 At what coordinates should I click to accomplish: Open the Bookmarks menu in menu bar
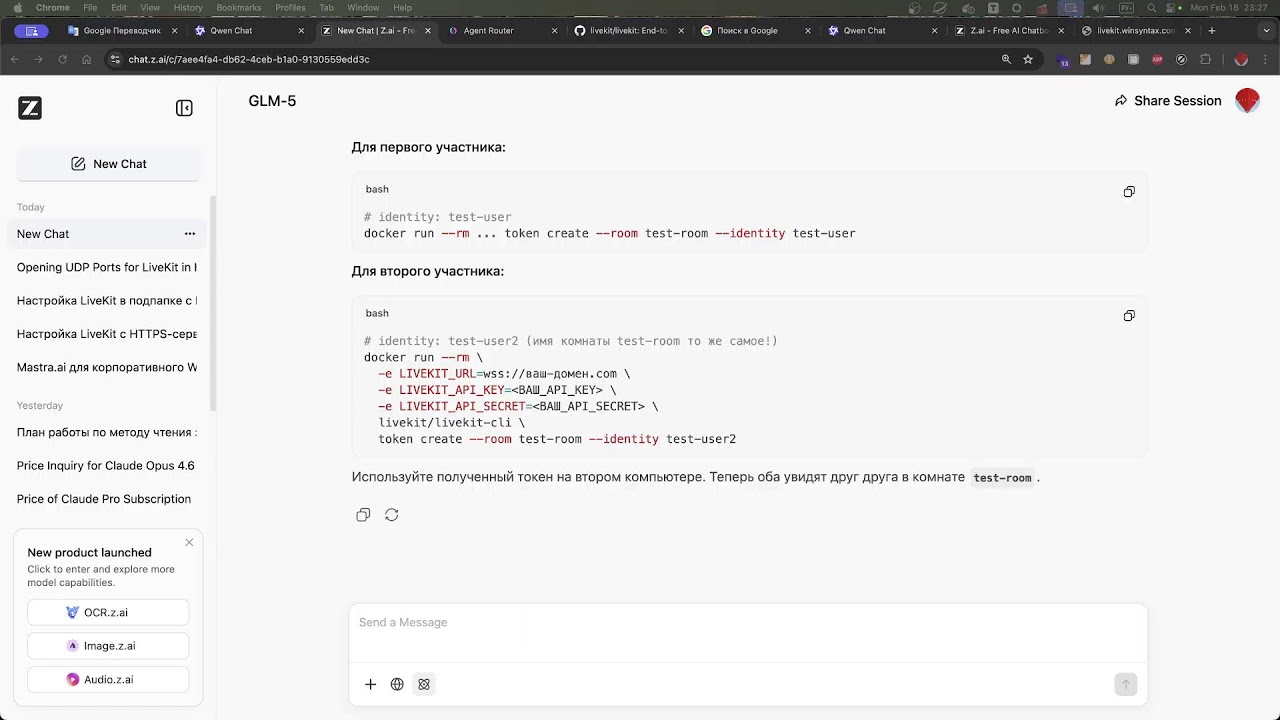pyautogui.click(x=238, y=8)
